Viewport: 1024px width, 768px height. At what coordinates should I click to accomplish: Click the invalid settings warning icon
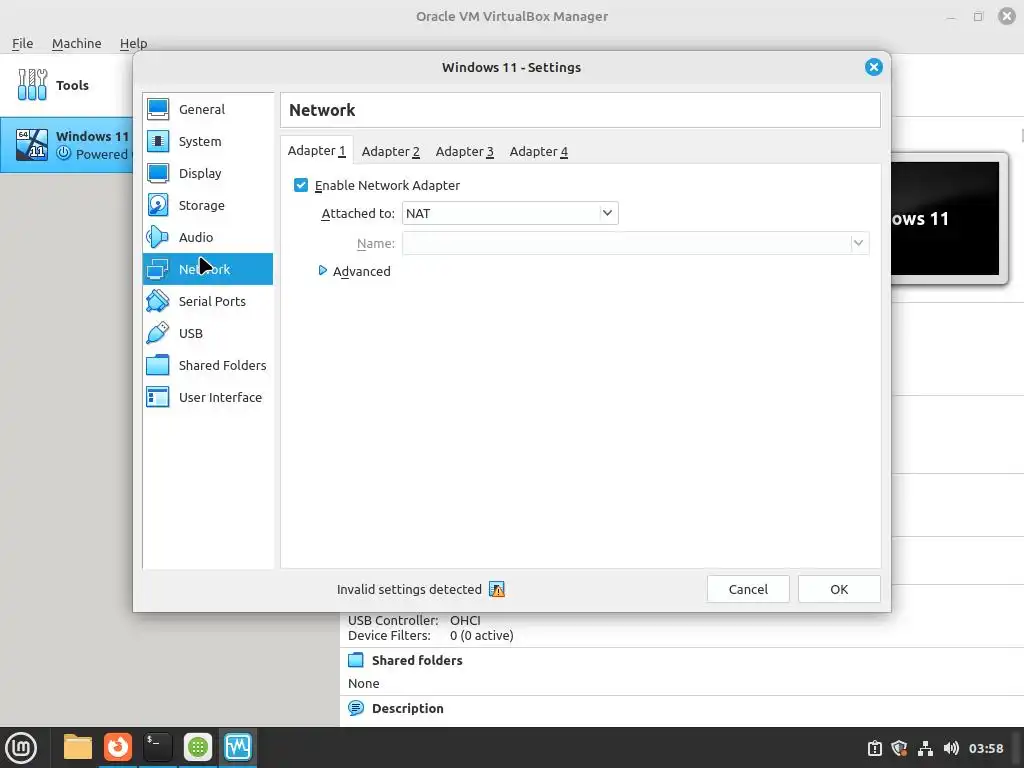point(497,589)
